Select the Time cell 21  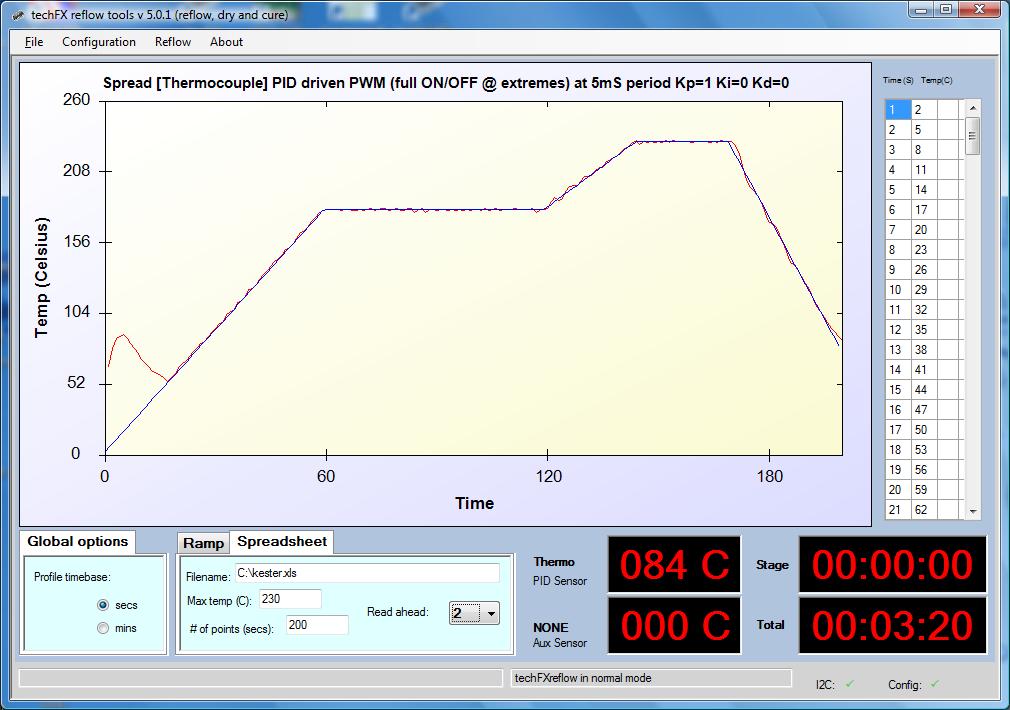[x=898, y=509]
